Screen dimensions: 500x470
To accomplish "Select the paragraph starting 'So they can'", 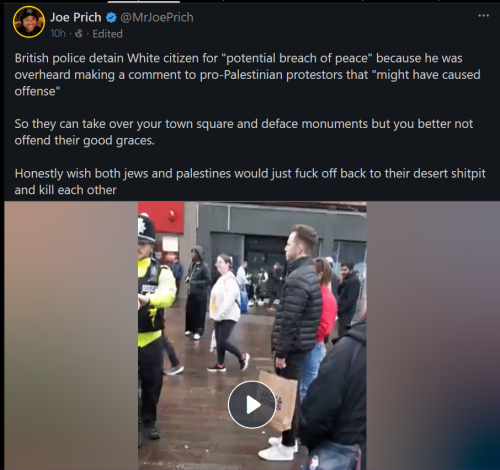I will (x=244, y=132).
